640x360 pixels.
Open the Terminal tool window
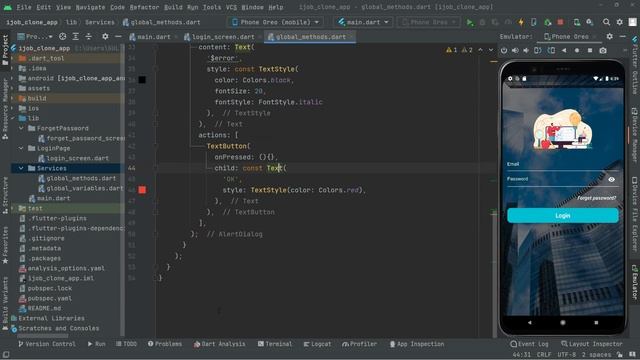[x=275, y=344]
